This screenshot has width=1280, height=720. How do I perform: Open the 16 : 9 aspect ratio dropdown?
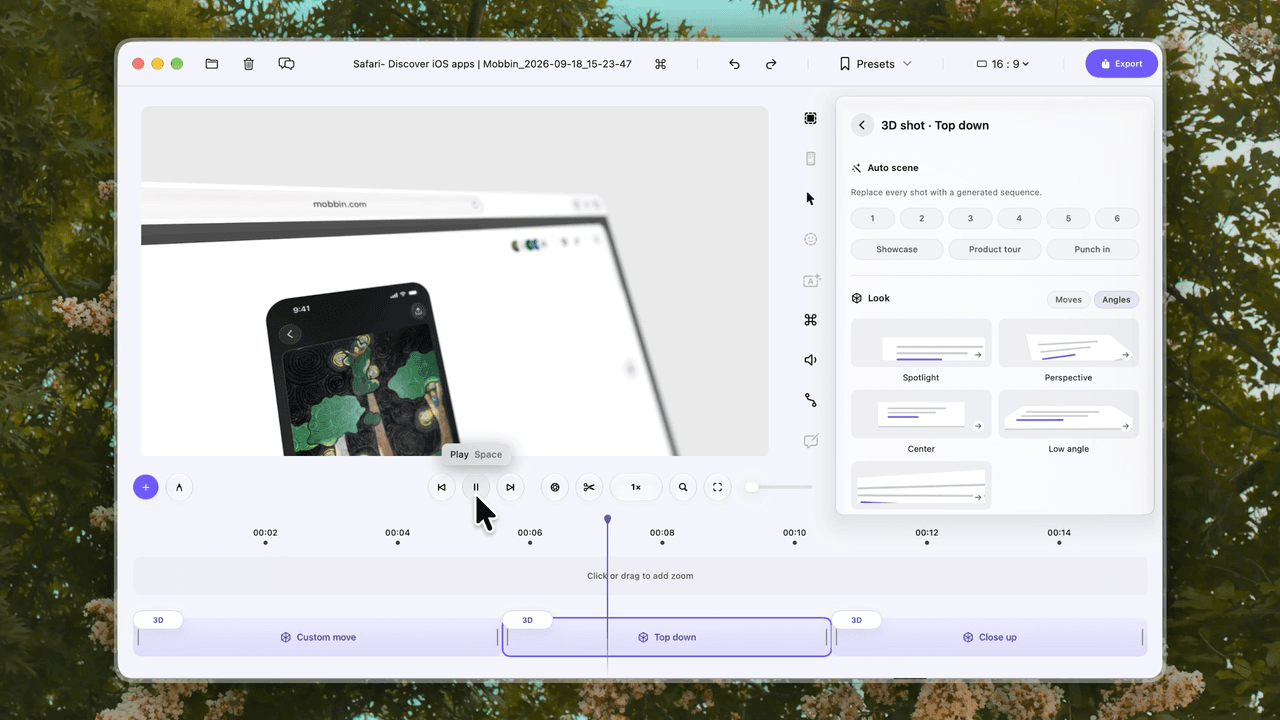pos(1003,64)
